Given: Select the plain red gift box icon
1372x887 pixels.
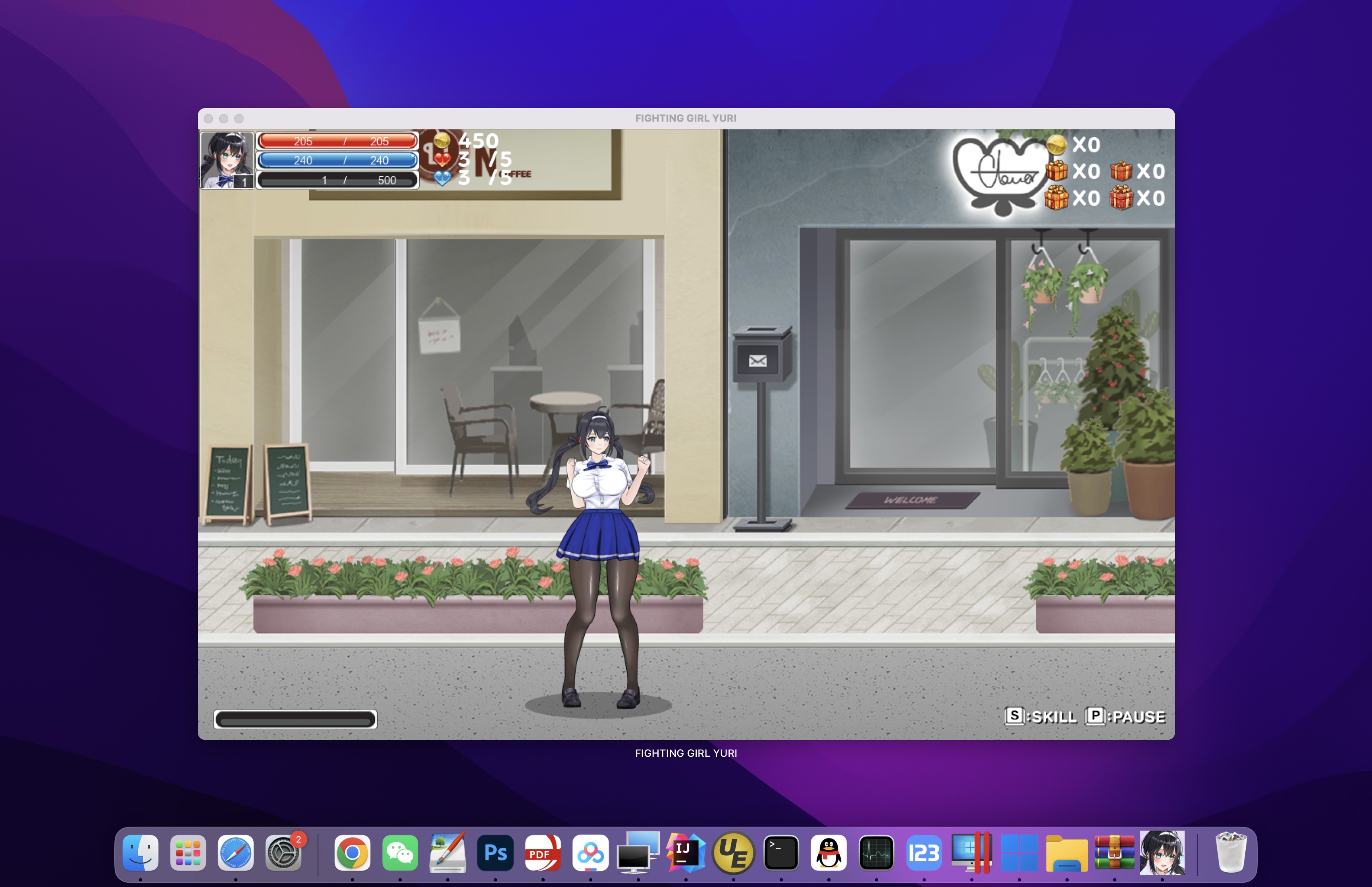Looking at the screenshot, I should pyautogui.click(x=1121, y=170).
